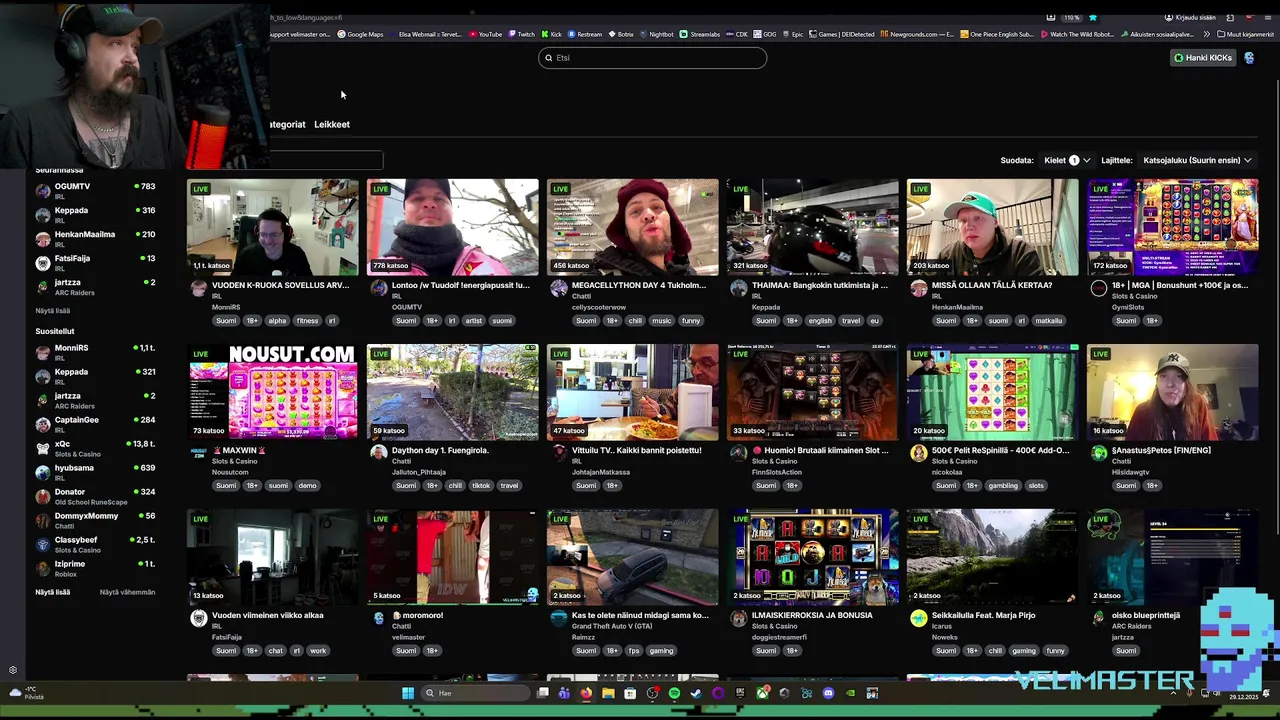Viewport: 1280px width, 720px height.
Task: Launch Steam from the taskbar
Action: point(696,693)
